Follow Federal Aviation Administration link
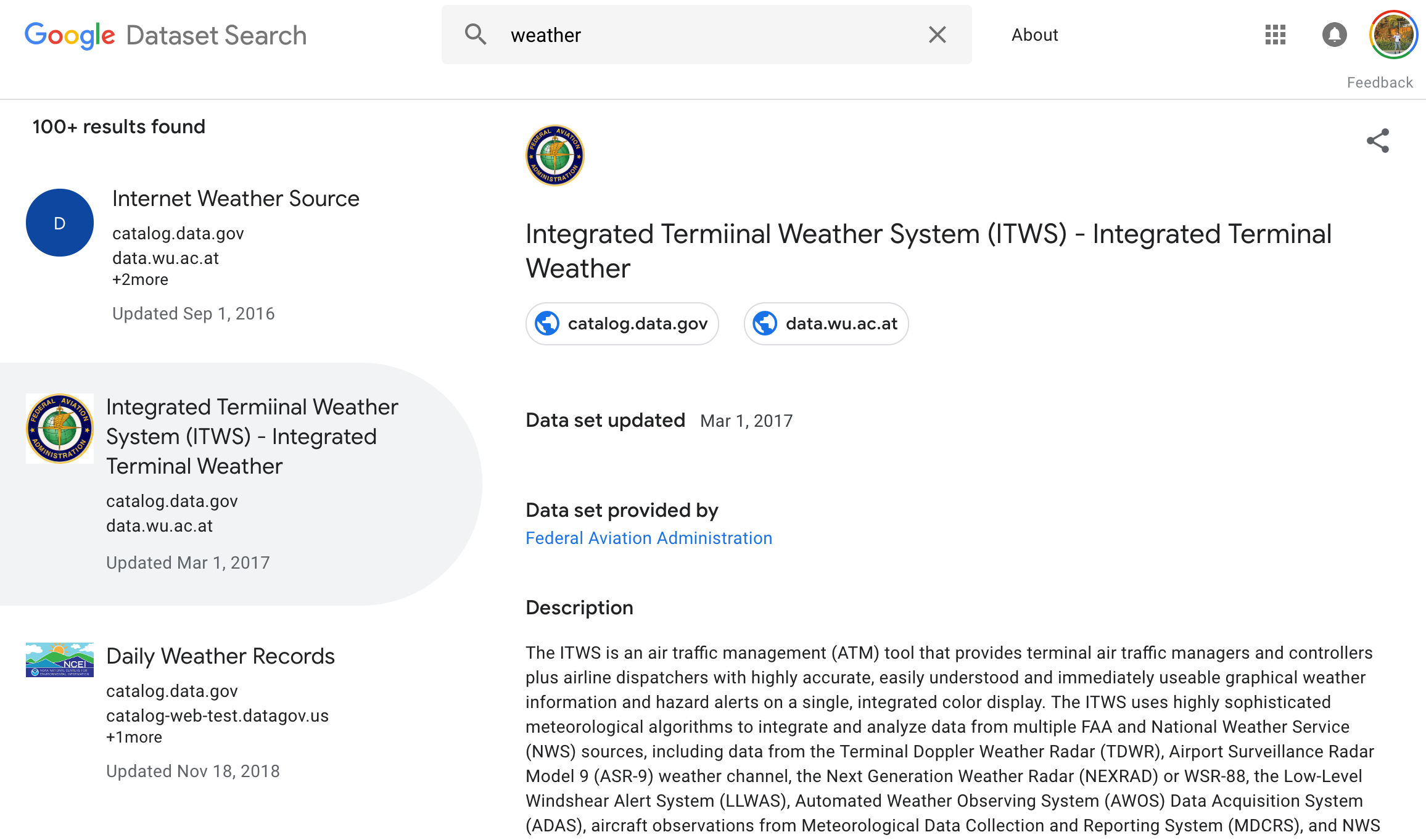Screen dimensions: 1426x840 pos(648,538)
